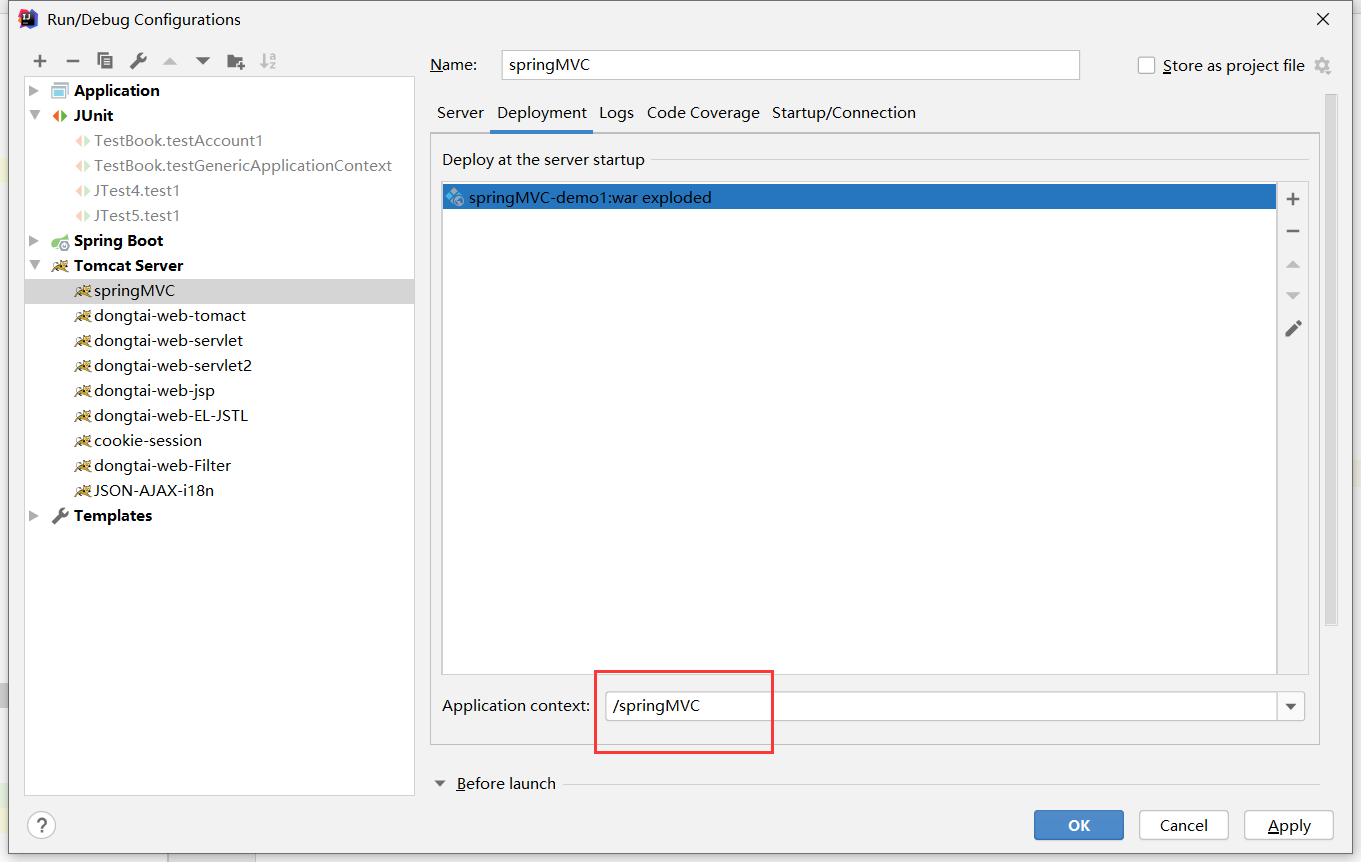Screen dimensions: 1361x862
Task: Select dongtai-web-EL-JSTL configuration
Action: click(171, 416)
